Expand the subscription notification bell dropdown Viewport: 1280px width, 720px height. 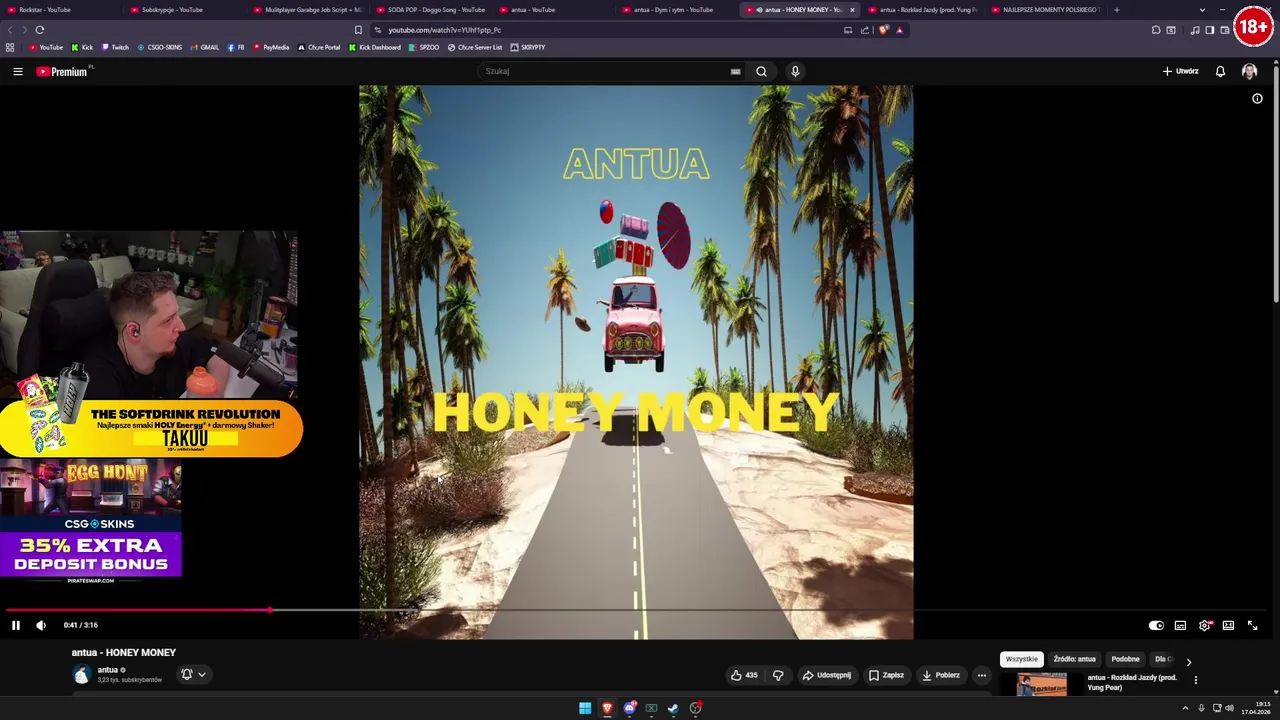pyautogui.click(x=193, y=675)
